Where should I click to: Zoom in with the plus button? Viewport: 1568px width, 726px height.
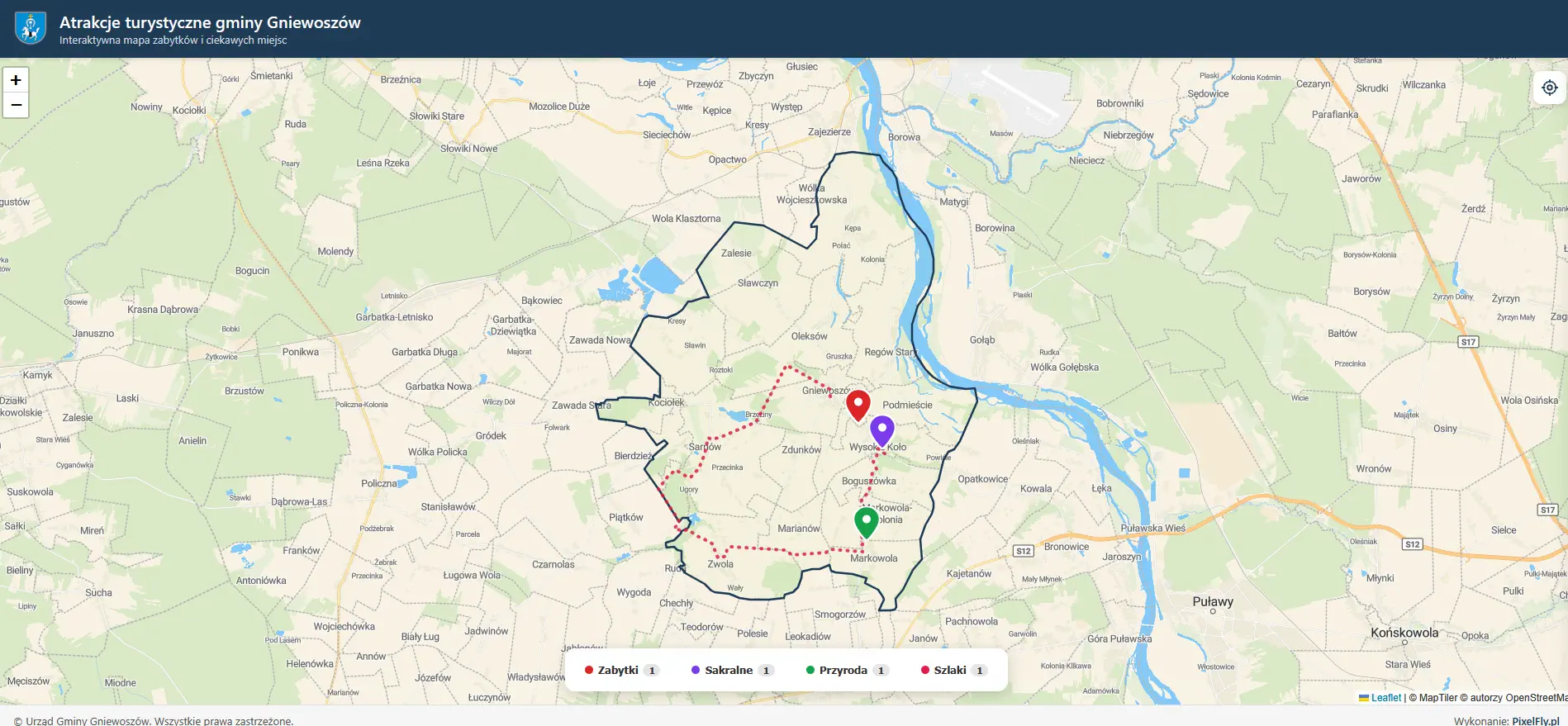pos(16,80)
